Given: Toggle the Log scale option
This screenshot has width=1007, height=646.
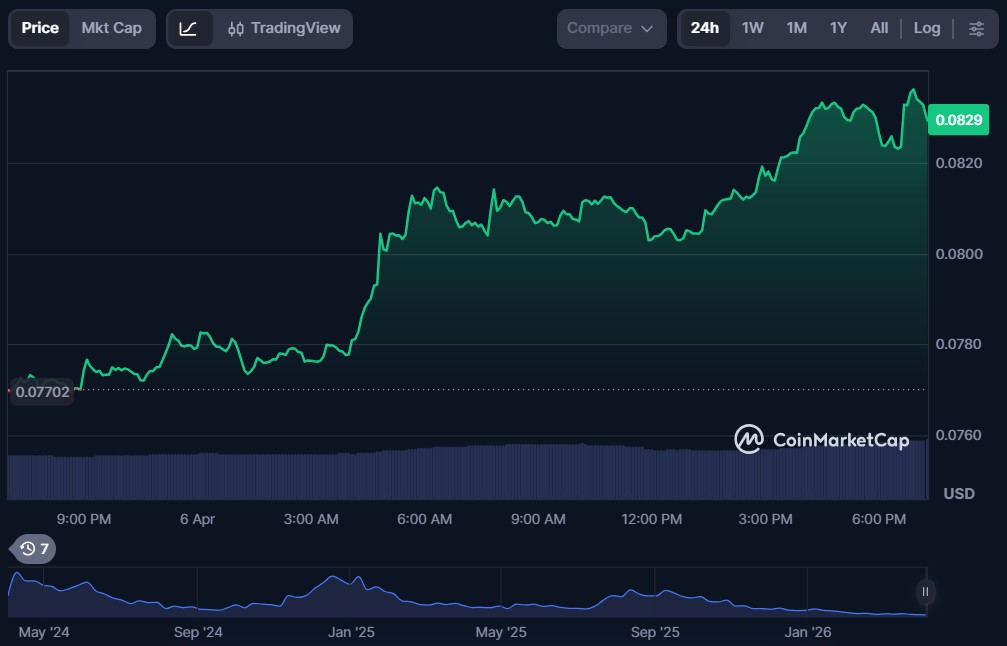Looking at the screenshot, I should point(927,28).
